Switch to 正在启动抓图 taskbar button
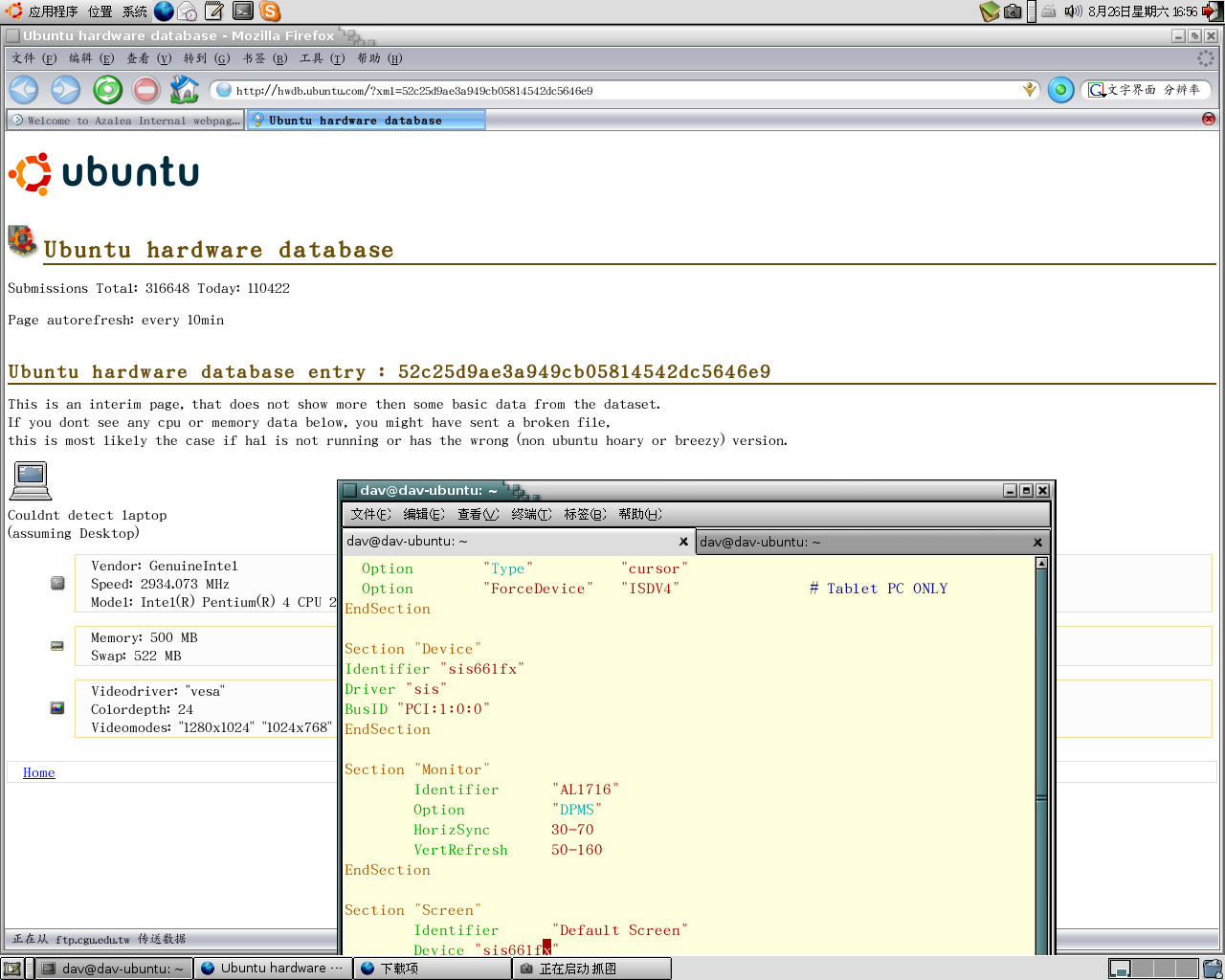 click(591, 969)
